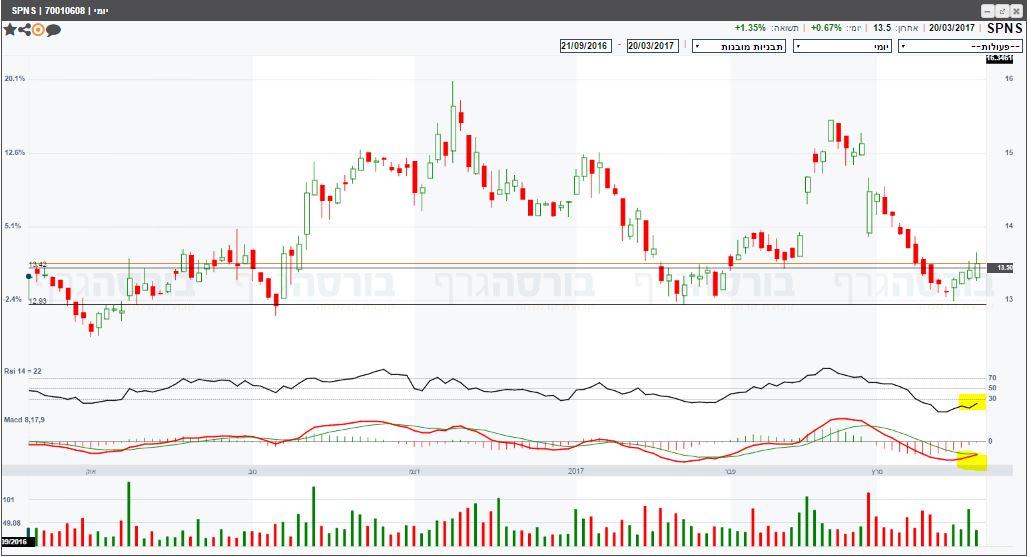
Task: Click the 20.1% percentage axis label
Action: [x=14, y=79]
